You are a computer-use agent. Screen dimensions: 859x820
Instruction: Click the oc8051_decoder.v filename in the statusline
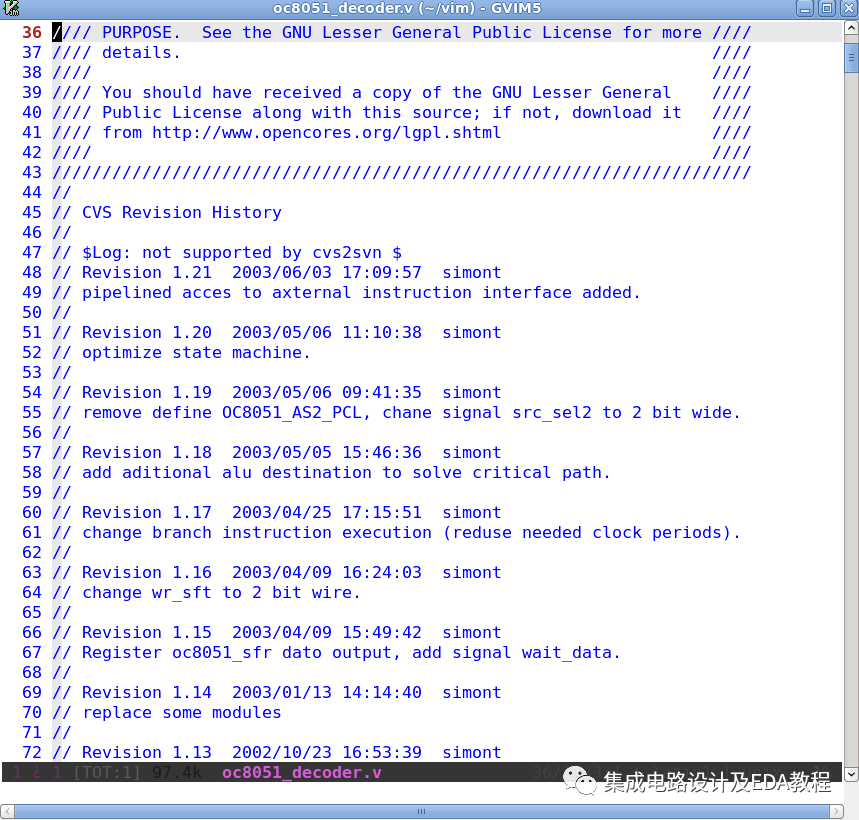(301, 772)
